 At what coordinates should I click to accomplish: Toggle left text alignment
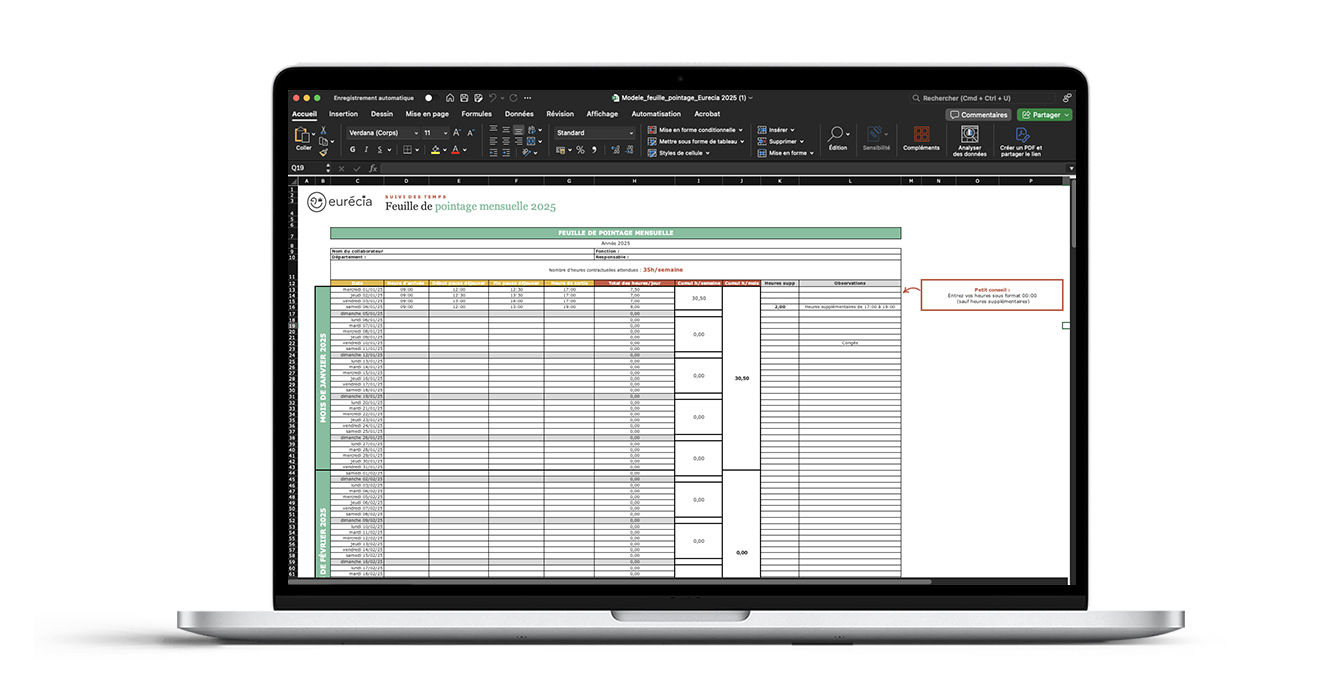click(493, 141)
